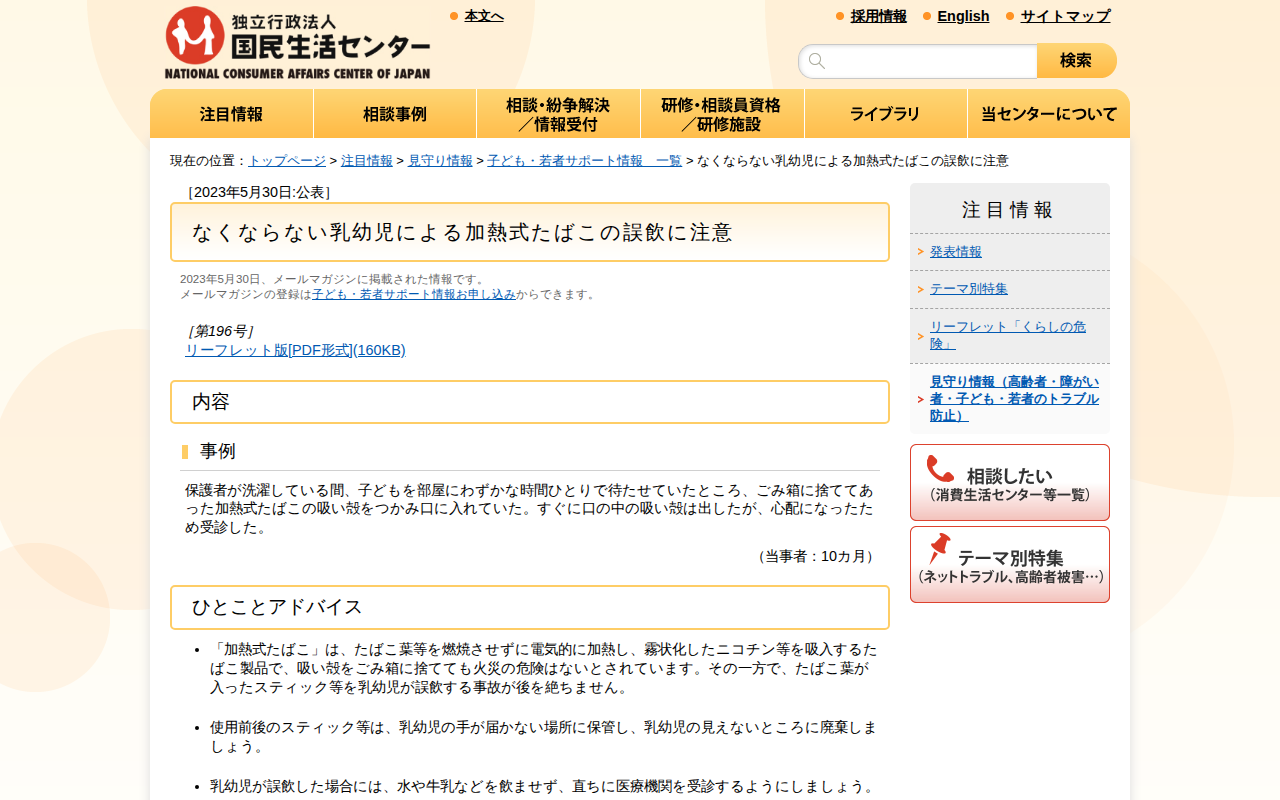
Task: Click the テーマ別特集 banner button
Action: 1010,565
